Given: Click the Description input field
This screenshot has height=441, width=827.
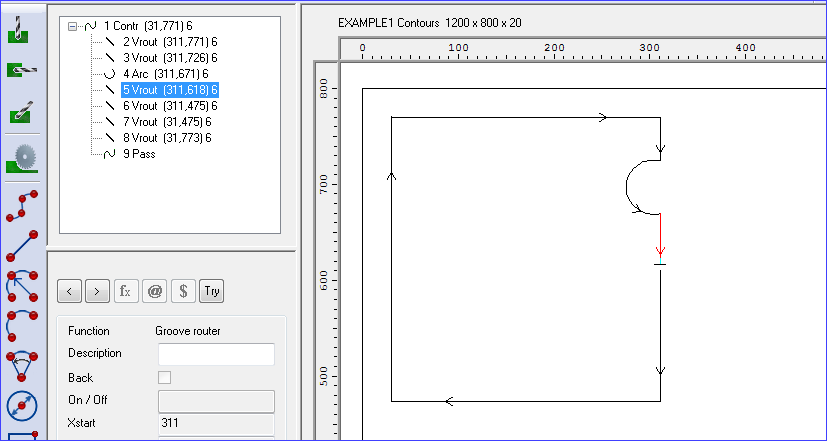Looking at the screenshot, I should click(x=216, y=354).
